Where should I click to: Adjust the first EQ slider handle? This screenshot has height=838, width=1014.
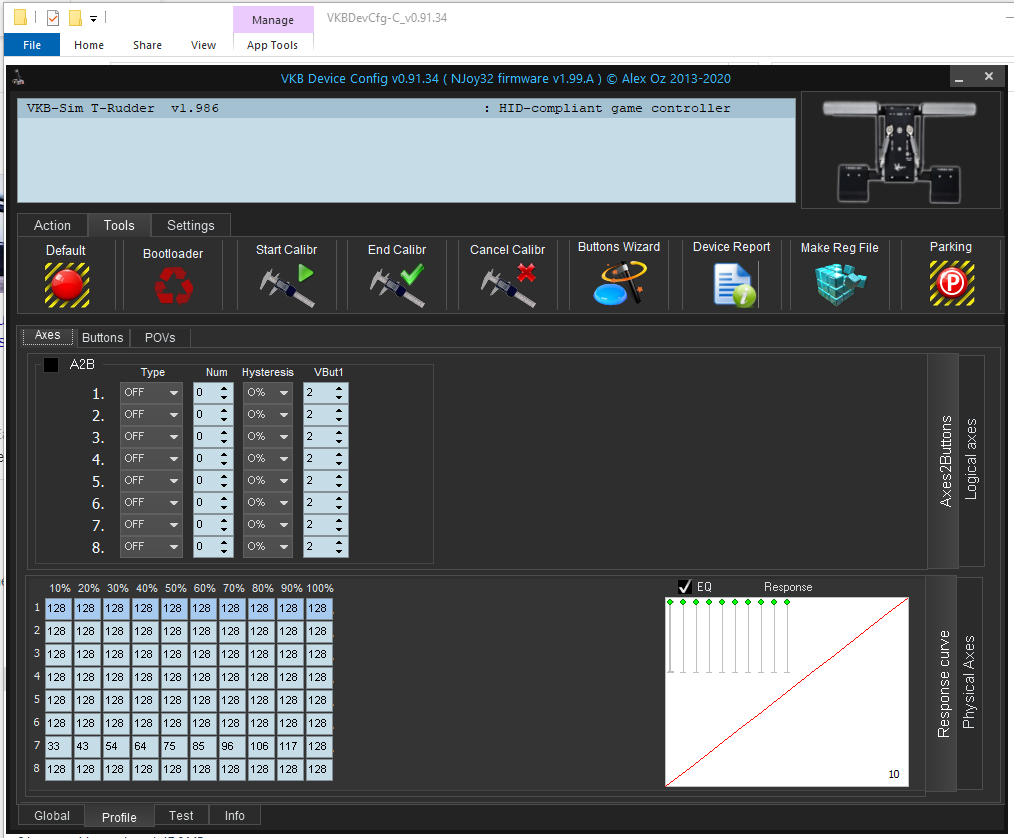(670, 602)
